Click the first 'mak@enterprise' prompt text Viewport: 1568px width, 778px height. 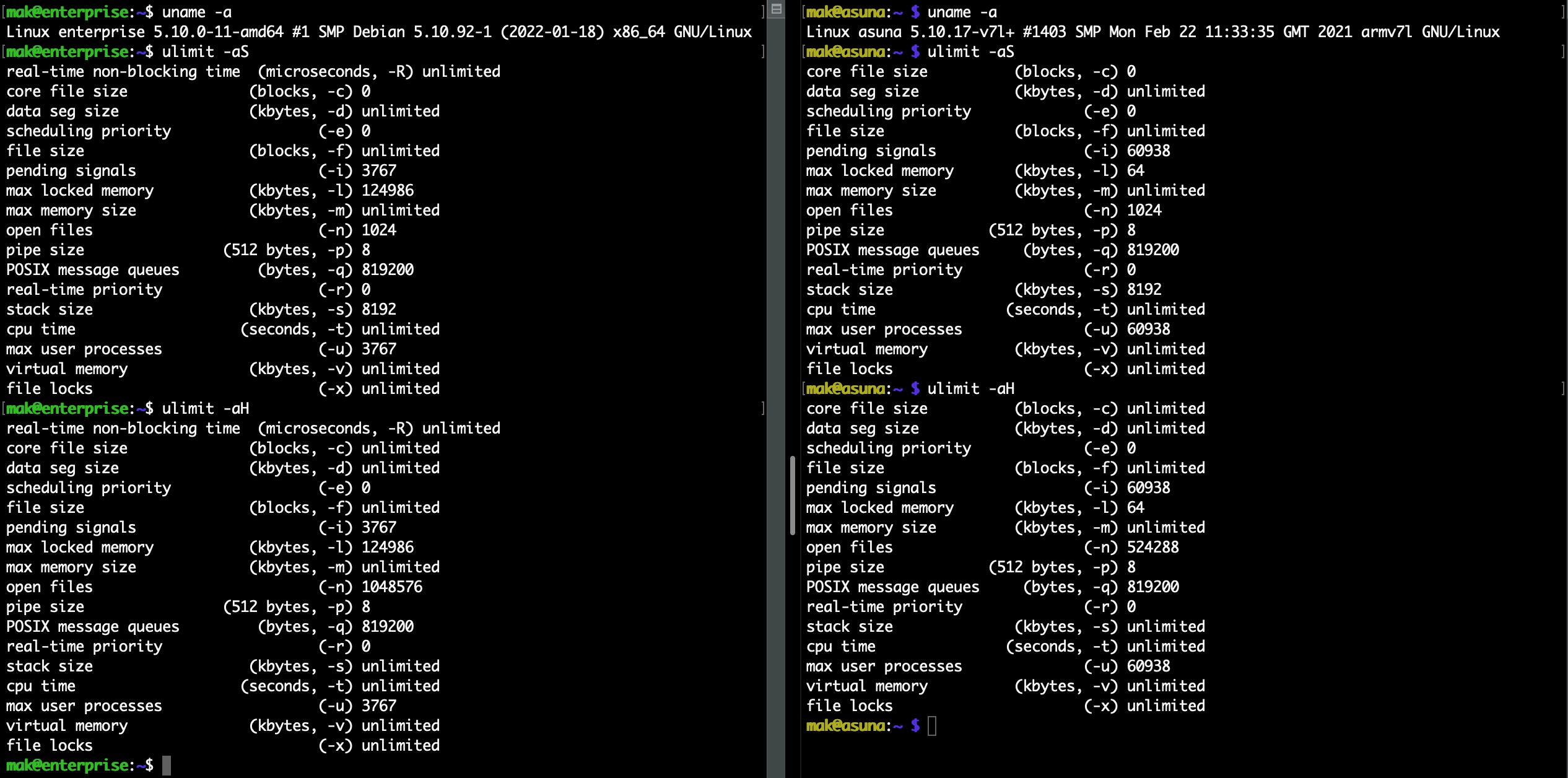(68, 12)
